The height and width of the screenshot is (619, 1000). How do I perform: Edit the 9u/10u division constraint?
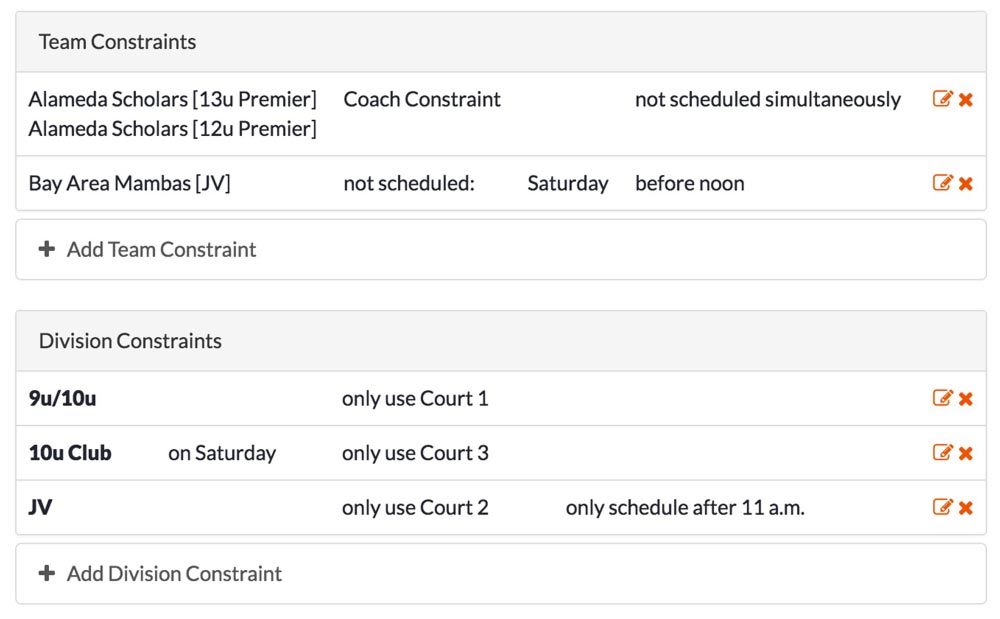click(941, 398)
